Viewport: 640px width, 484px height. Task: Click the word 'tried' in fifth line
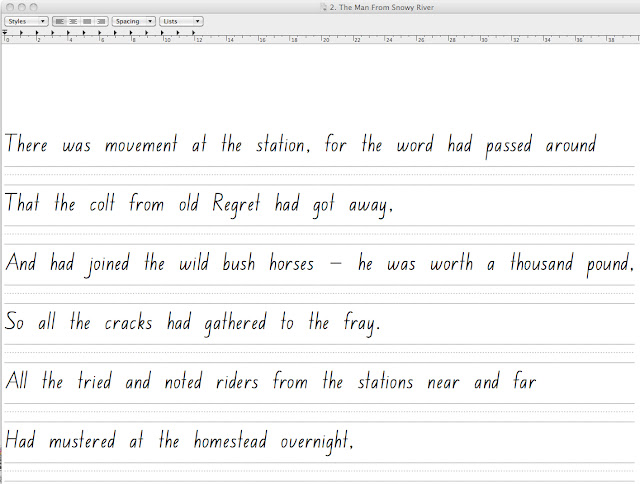coord(95,381)
